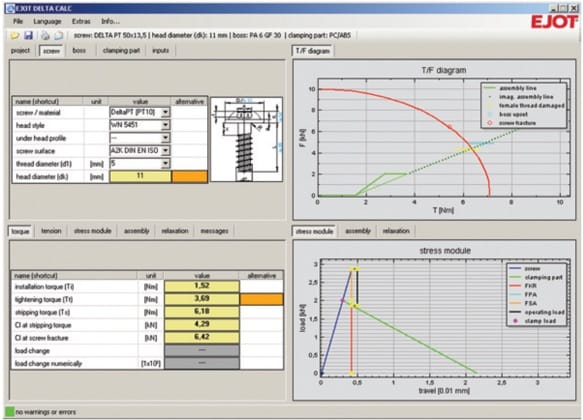Click the stripping torque value 6,18
Viewport: 583px width, 420px height.
point(202,312)
